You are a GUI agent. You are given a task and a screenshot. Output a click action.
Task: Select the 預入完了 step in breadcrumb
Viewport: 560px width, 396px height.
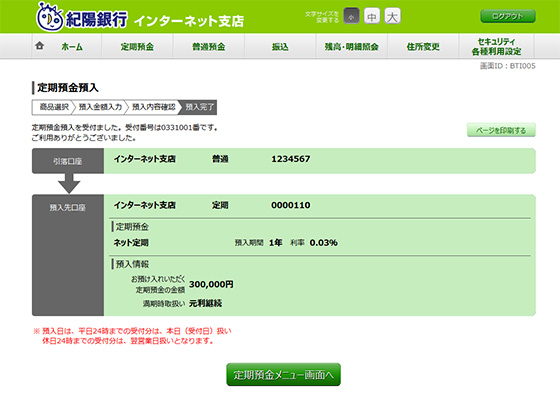click(199, 107)
